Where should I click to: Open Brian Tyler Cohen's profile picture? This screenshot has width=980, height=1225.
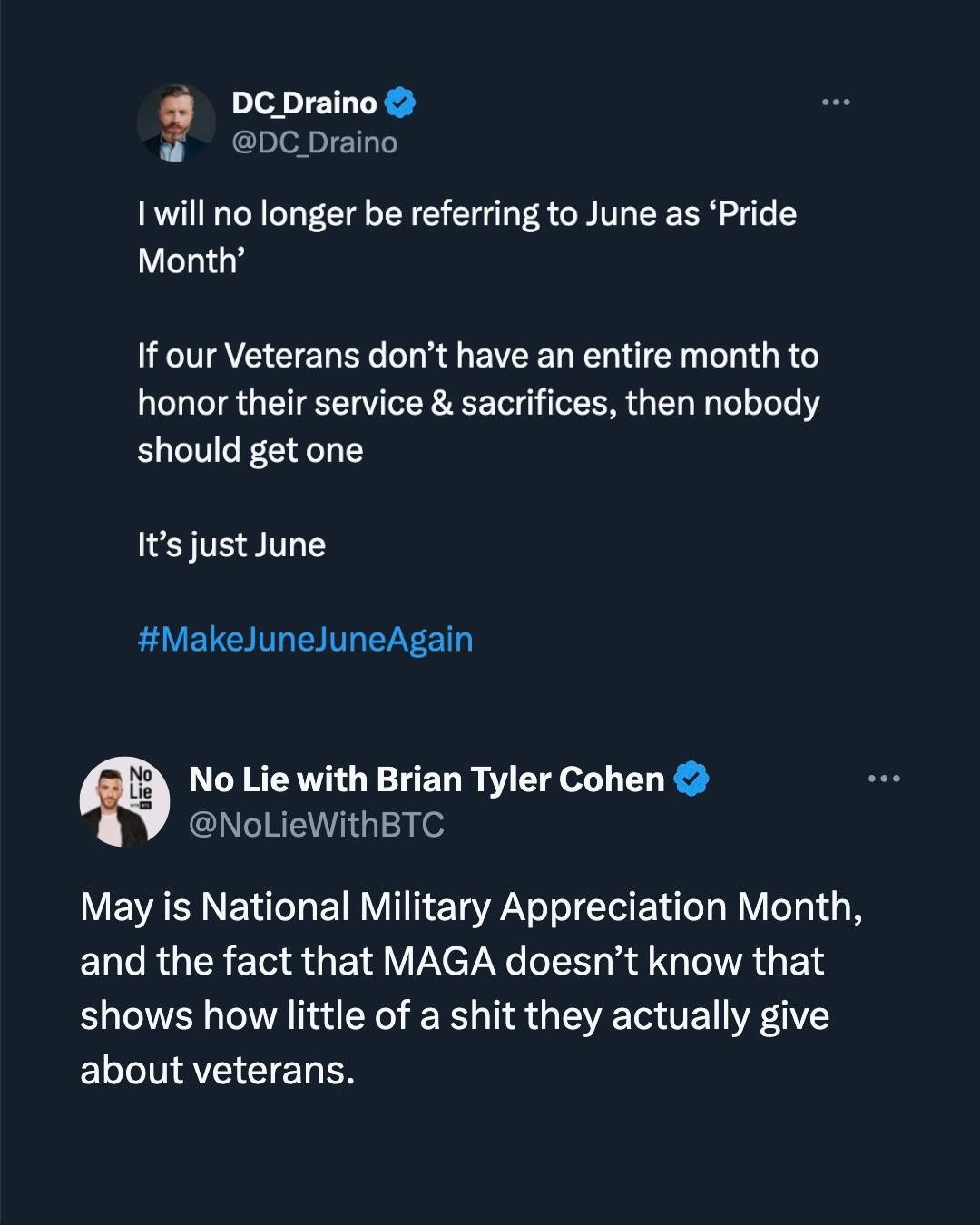coord(124,801)
